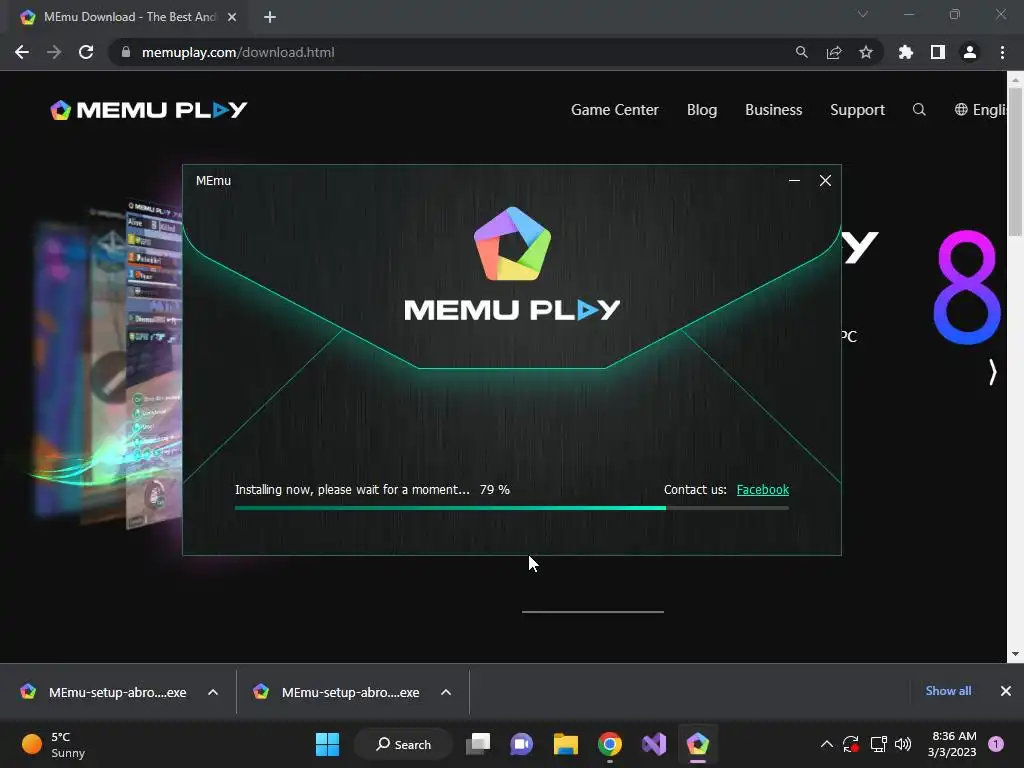Select the MEmu Download tab
The height and width of the screenshot is (768, 1024).
[x=129, y=17]
